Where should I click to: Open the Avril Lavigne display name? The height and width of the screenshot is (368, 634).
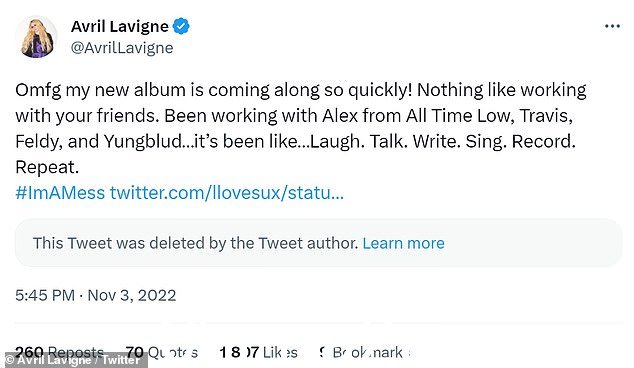(x=120, y=26)
